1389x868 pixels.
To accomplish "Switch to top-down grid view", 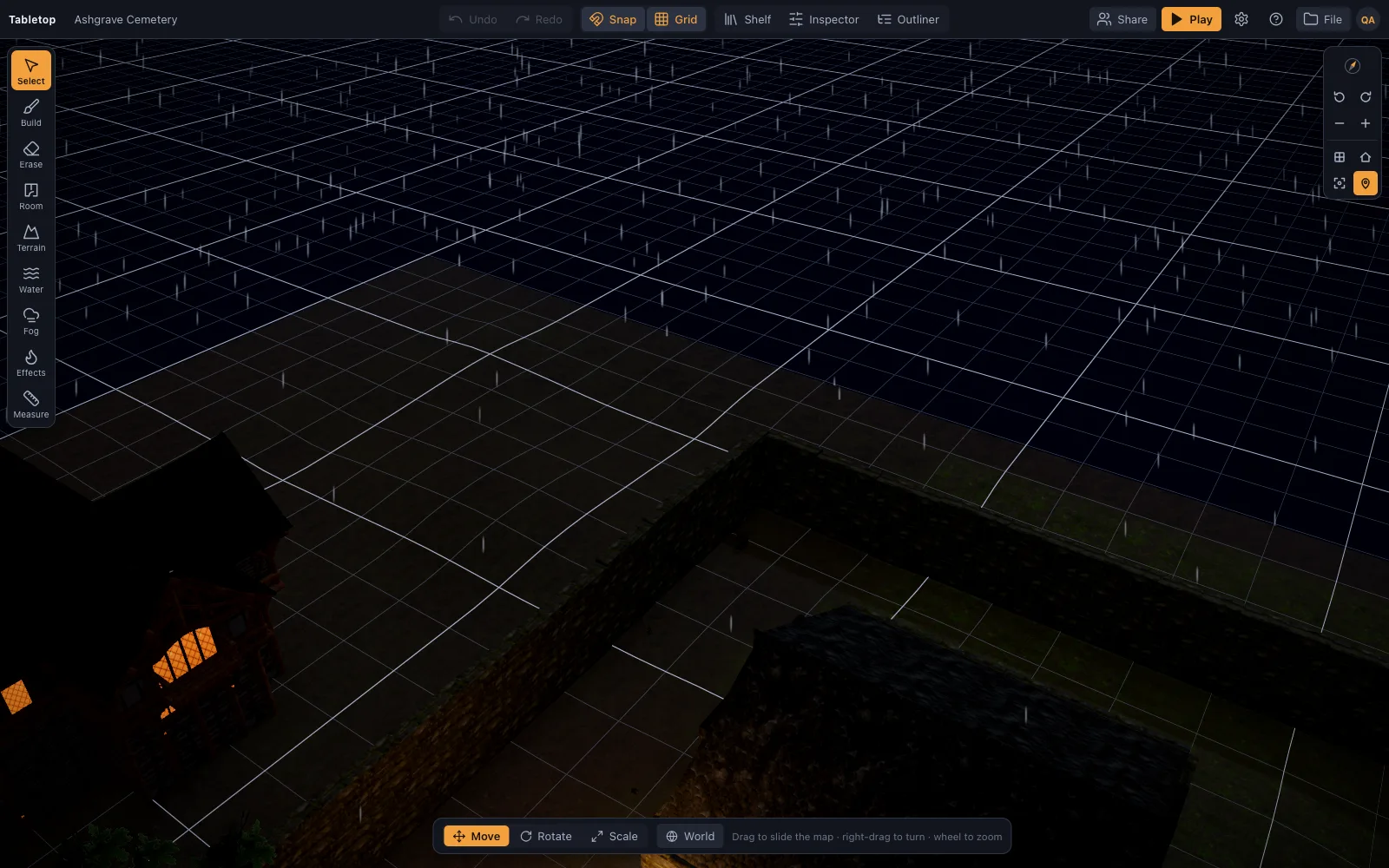I will tap(1340, 157).
